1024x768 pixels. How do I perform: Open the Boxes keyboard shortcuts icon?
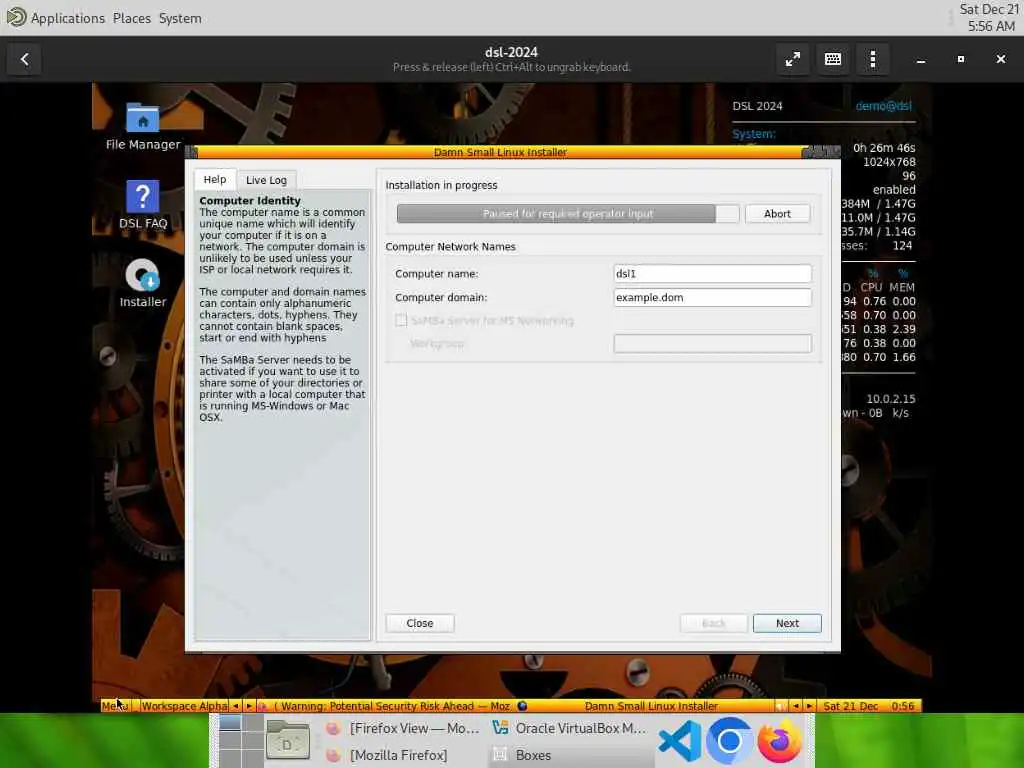point(833,59)
